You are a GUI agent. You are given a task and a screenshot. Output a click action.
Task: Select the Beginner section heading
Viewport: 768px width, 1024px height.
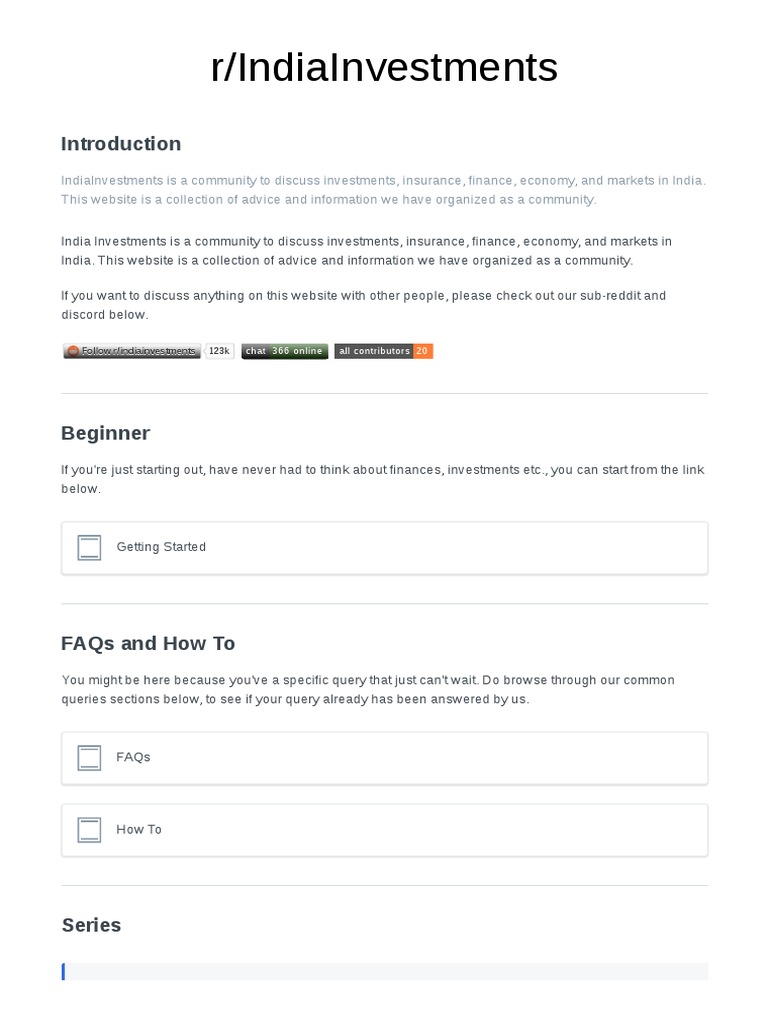pos(105,433)
